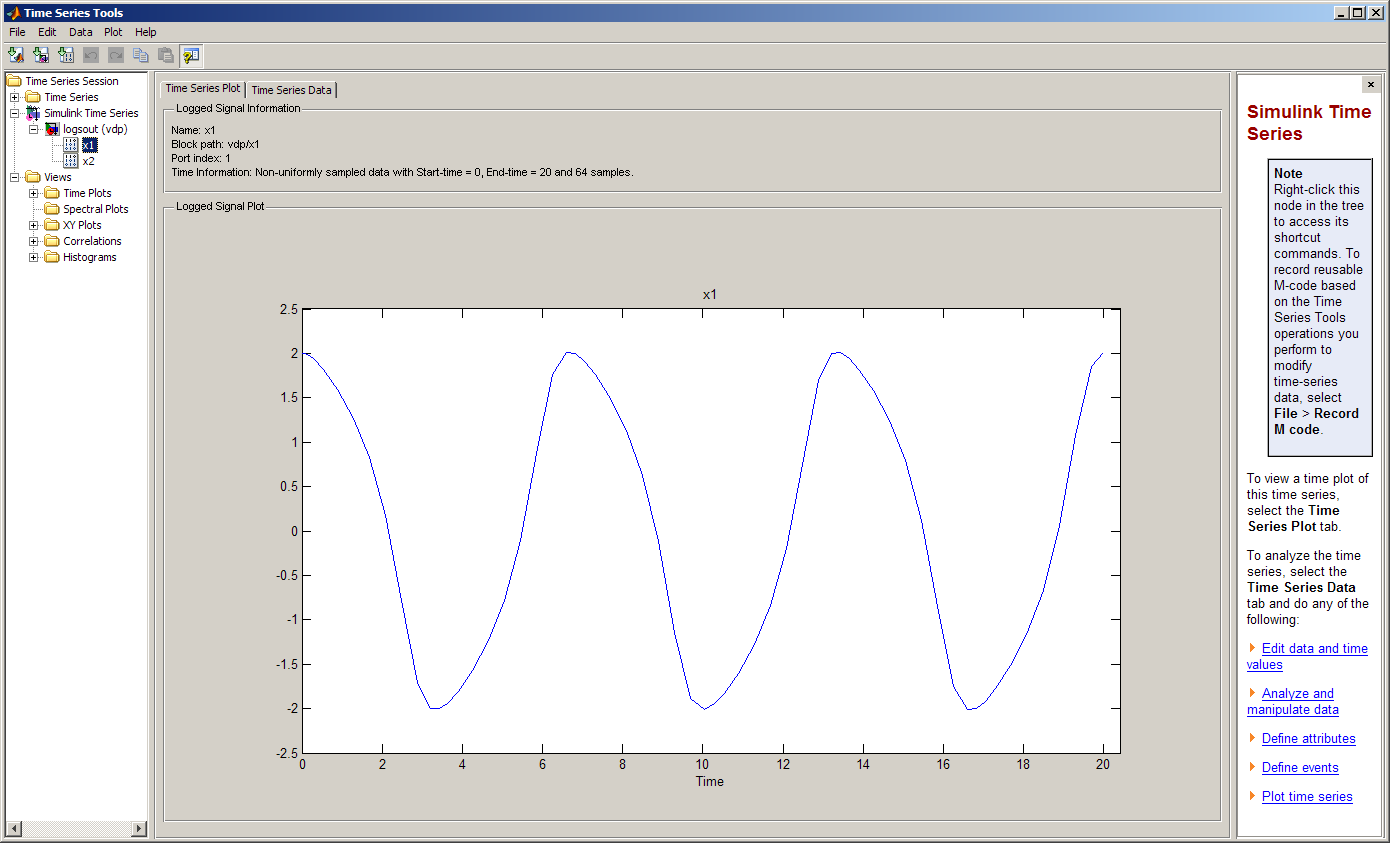The image size is (1390, 843).
Task: Click the Paste toolbar icon
Action: [166, 55]
